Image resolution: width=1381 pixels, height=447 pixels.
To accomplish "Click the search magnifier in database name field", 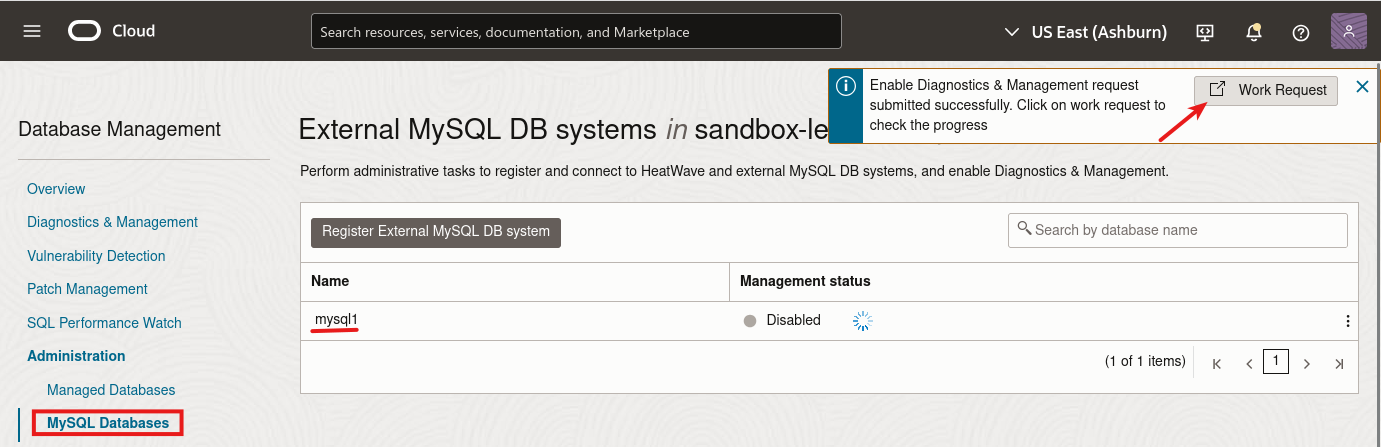I will pyautogui.click(x=1023, y=228).
